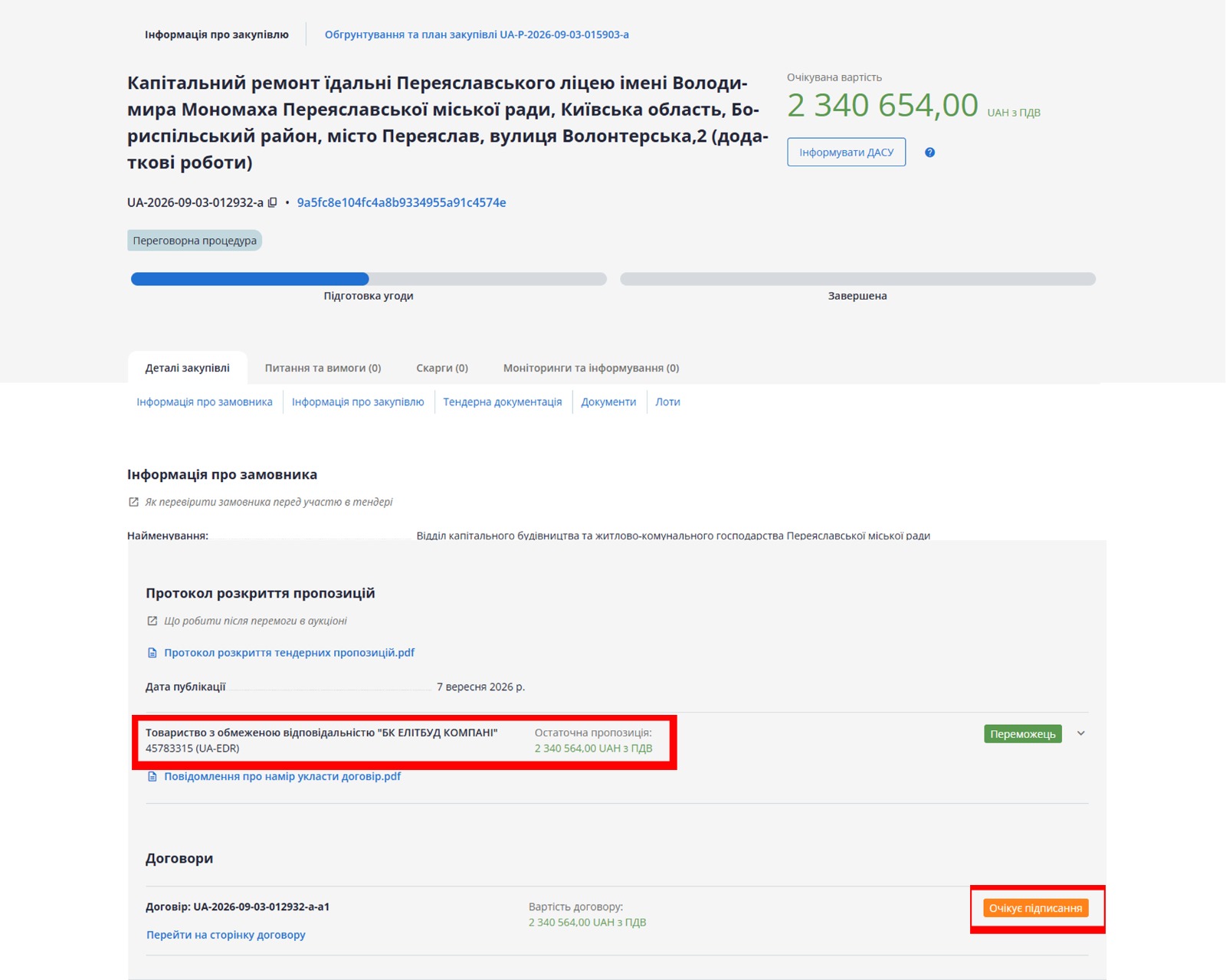This screenshot has width=1226, height=980.
Task: Expand winner bid details chevron
Action: [x=1081, y=733]
